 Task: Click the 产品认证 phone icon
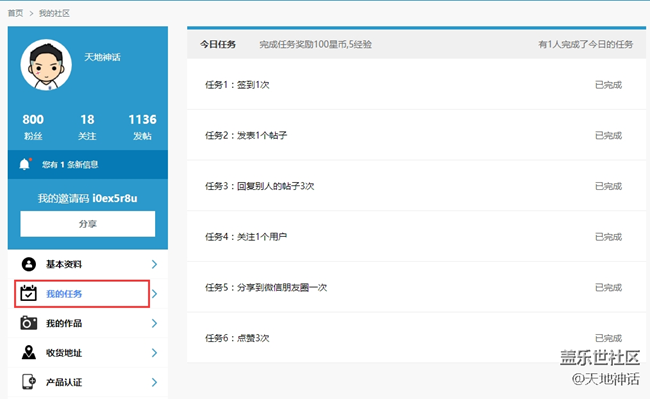[29, 382]
